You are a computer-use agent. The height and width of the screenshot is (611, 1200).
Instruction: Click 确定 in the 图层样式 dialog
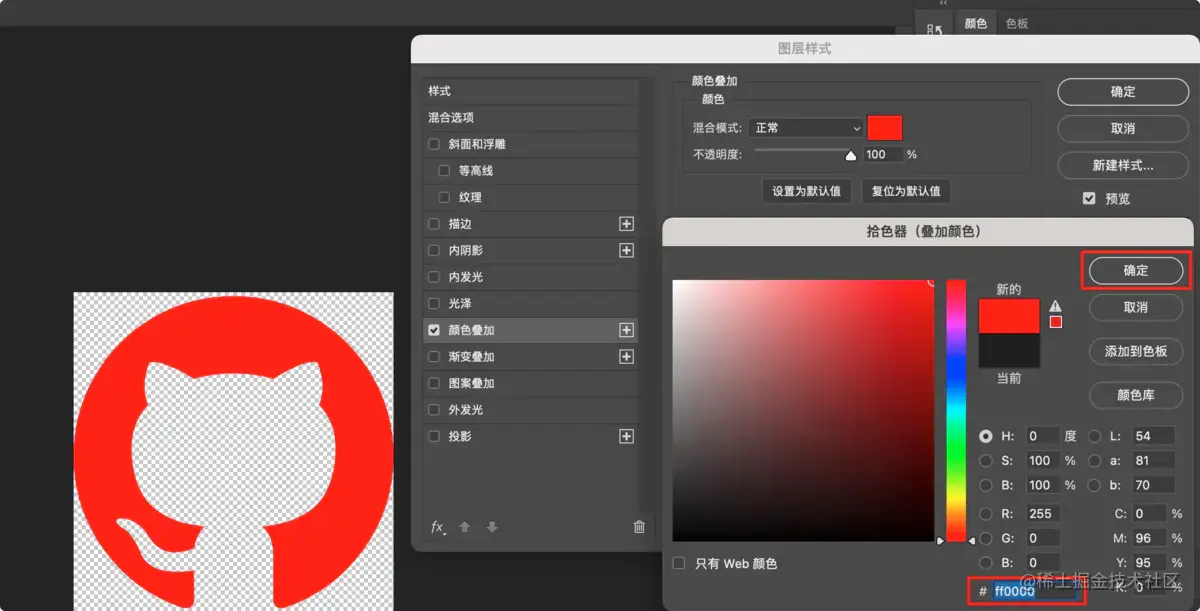pyautogui.click(x=1123, y=92)
